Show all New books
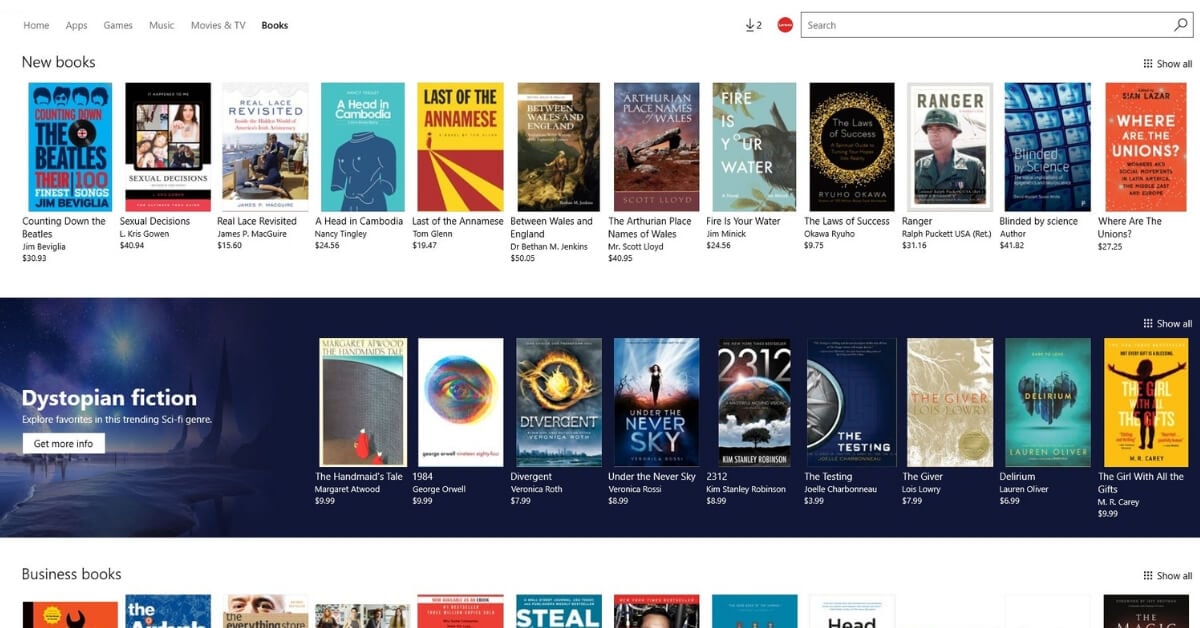1200x628 pixels. [x=1167, y=64]
